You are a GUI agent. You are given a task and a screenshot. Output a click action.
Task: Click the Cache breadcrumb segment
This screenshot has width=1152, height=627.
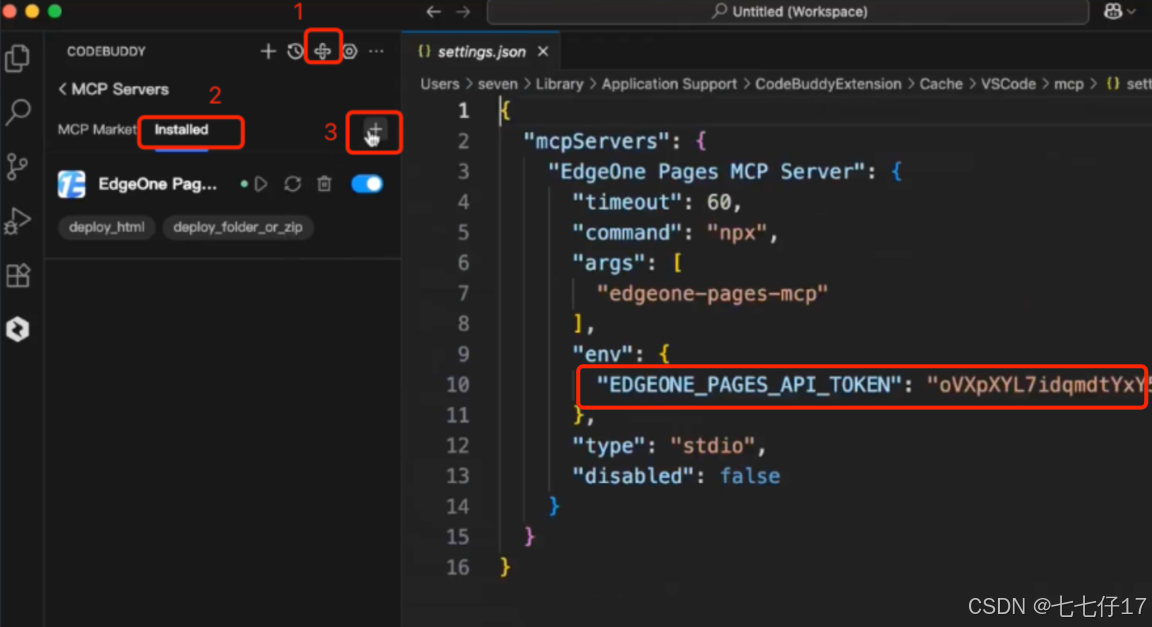click(940, 84)
